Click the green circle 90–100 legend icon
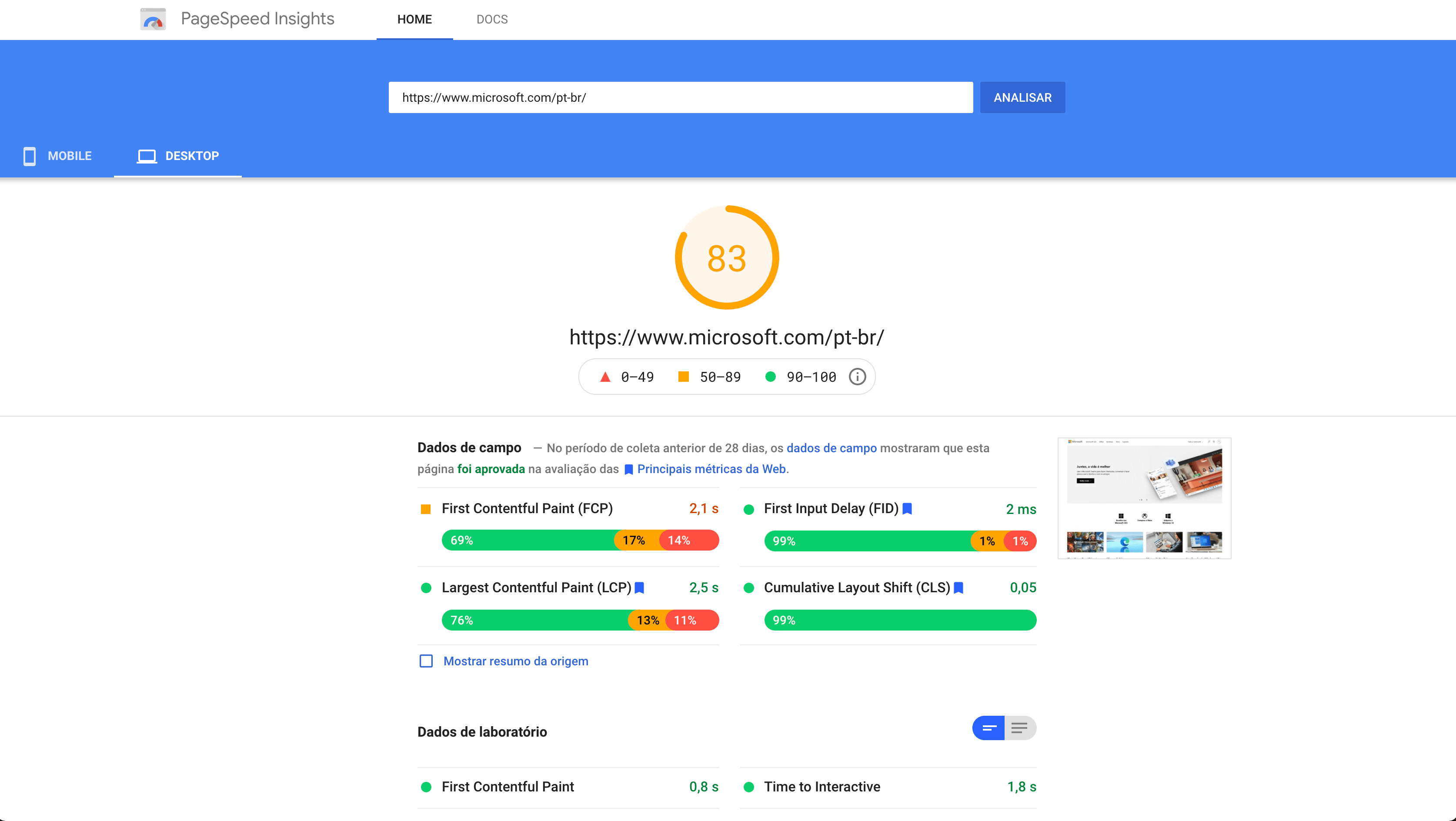The height and width of the screenshot is (821, 1456). [x=770, y=377]
